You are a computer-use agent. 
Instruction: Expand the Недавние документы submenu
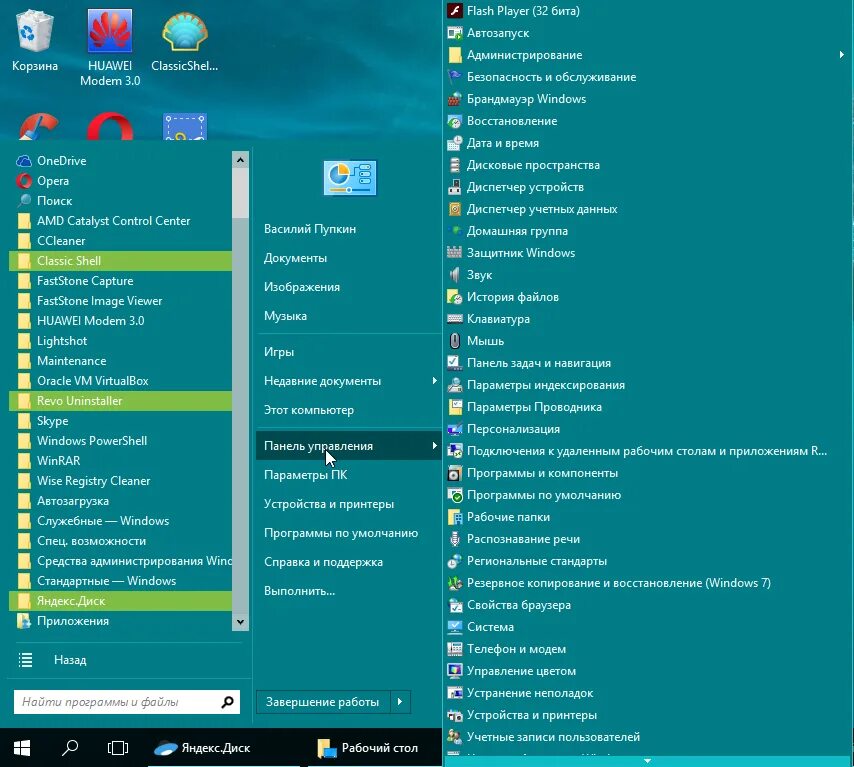434,380
